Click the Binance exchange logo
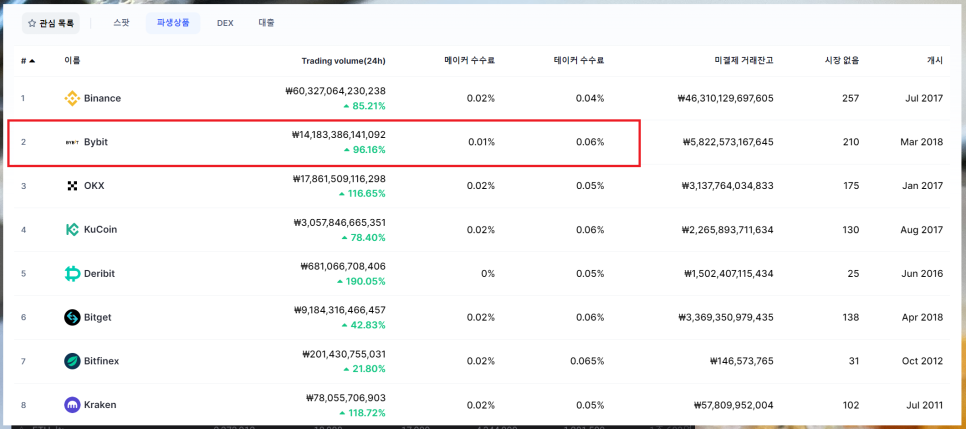The width and height of the screenshot is (966, 429). (72, 98)
